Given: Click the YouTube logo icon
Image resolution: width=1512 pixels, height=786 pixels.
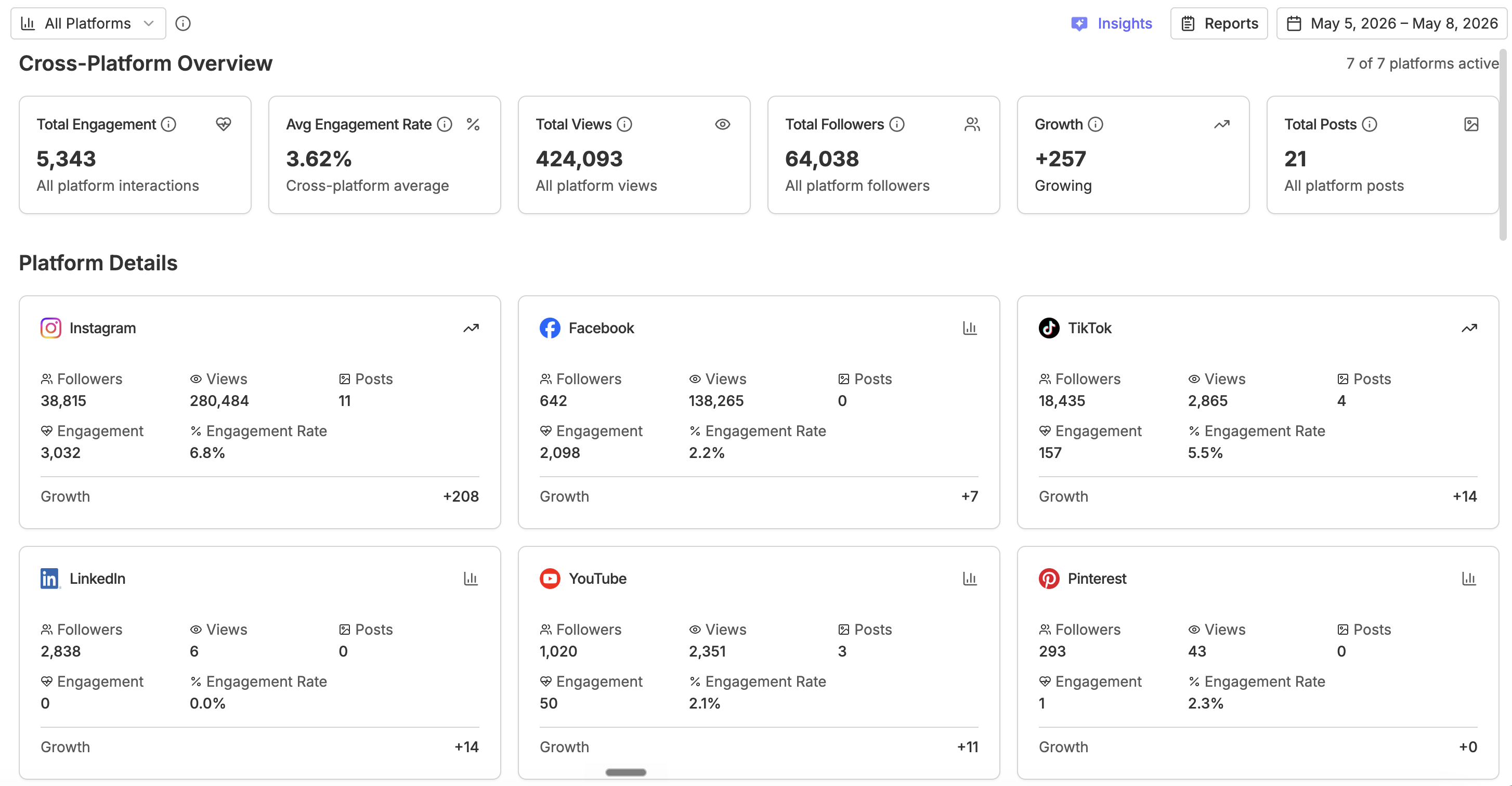Looking at the screenshot, I should tap(550, 579).
